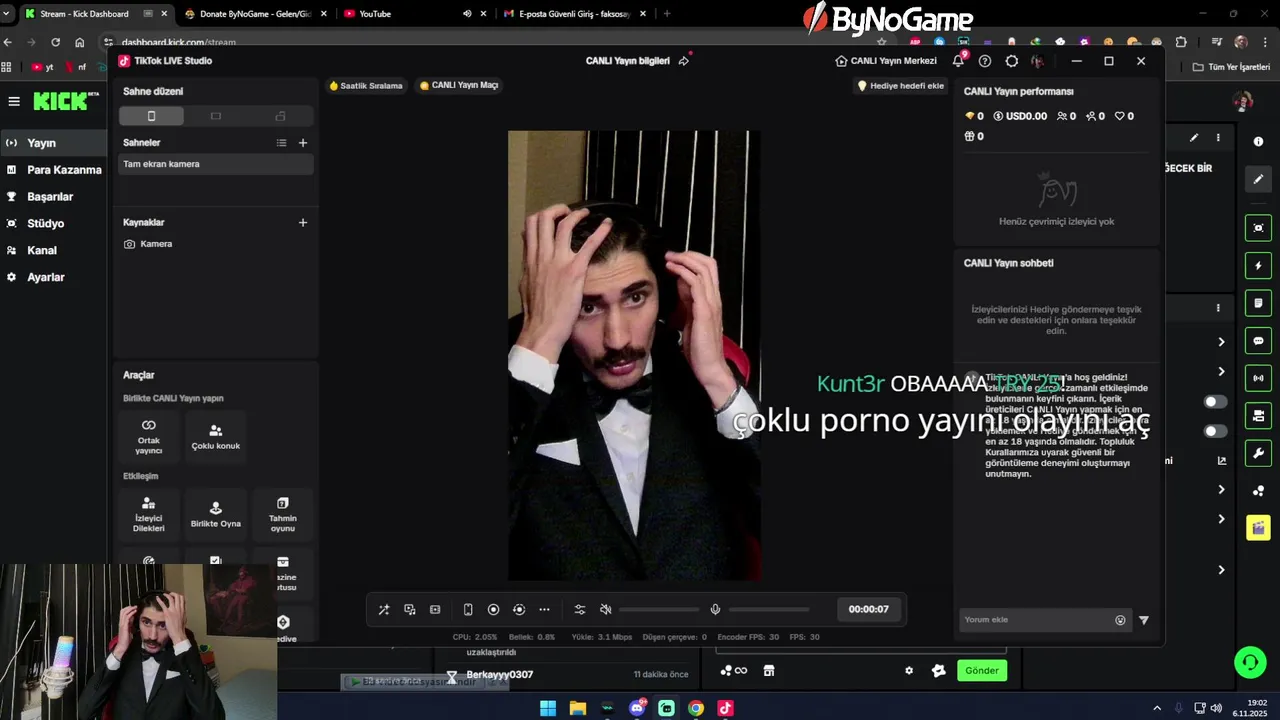The width and height of the screenshot is (1280, 720).
Task: Open CANLI Yayın Maçı
Action: pyautogui.click(x=459, y=86)
